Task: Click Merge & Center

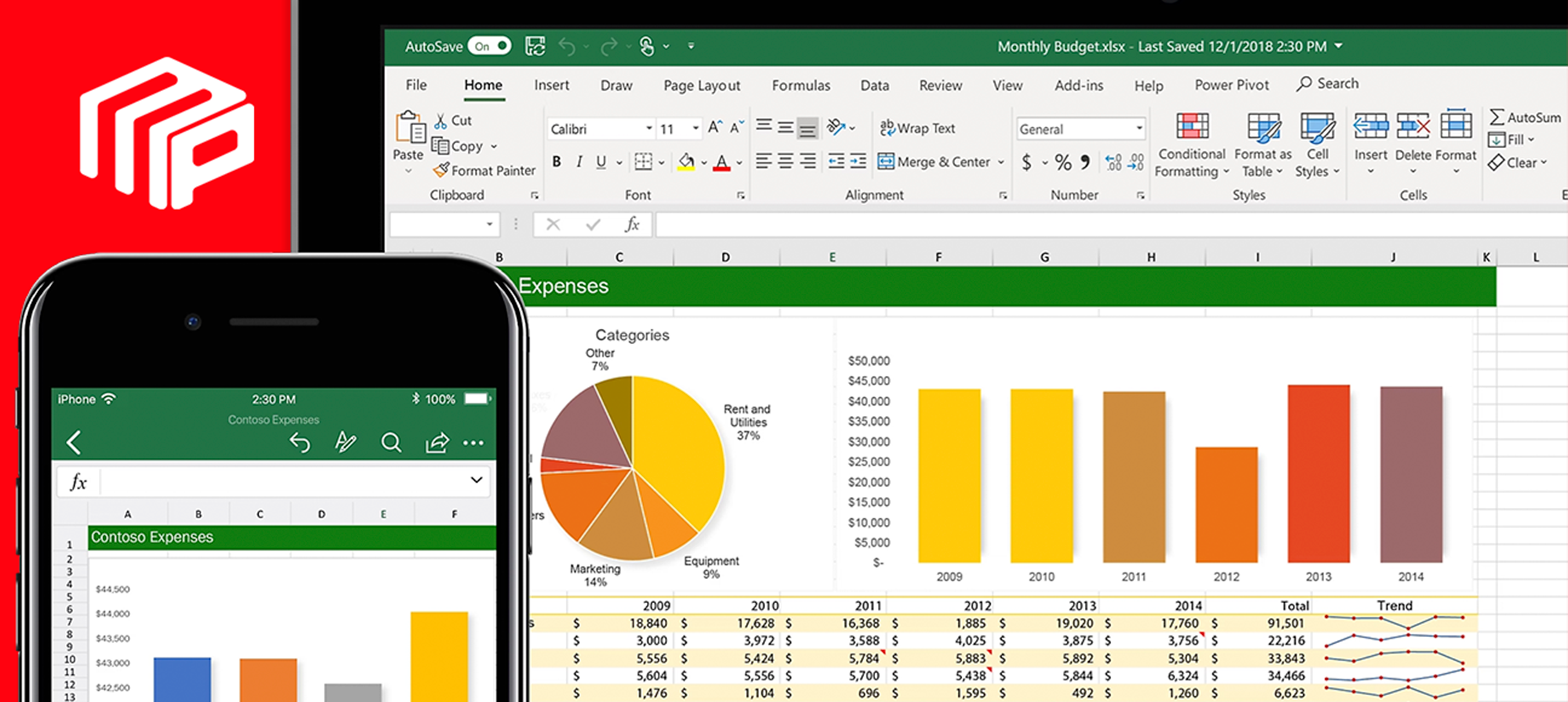Action: pyautogui.click(x=935, y=162)
